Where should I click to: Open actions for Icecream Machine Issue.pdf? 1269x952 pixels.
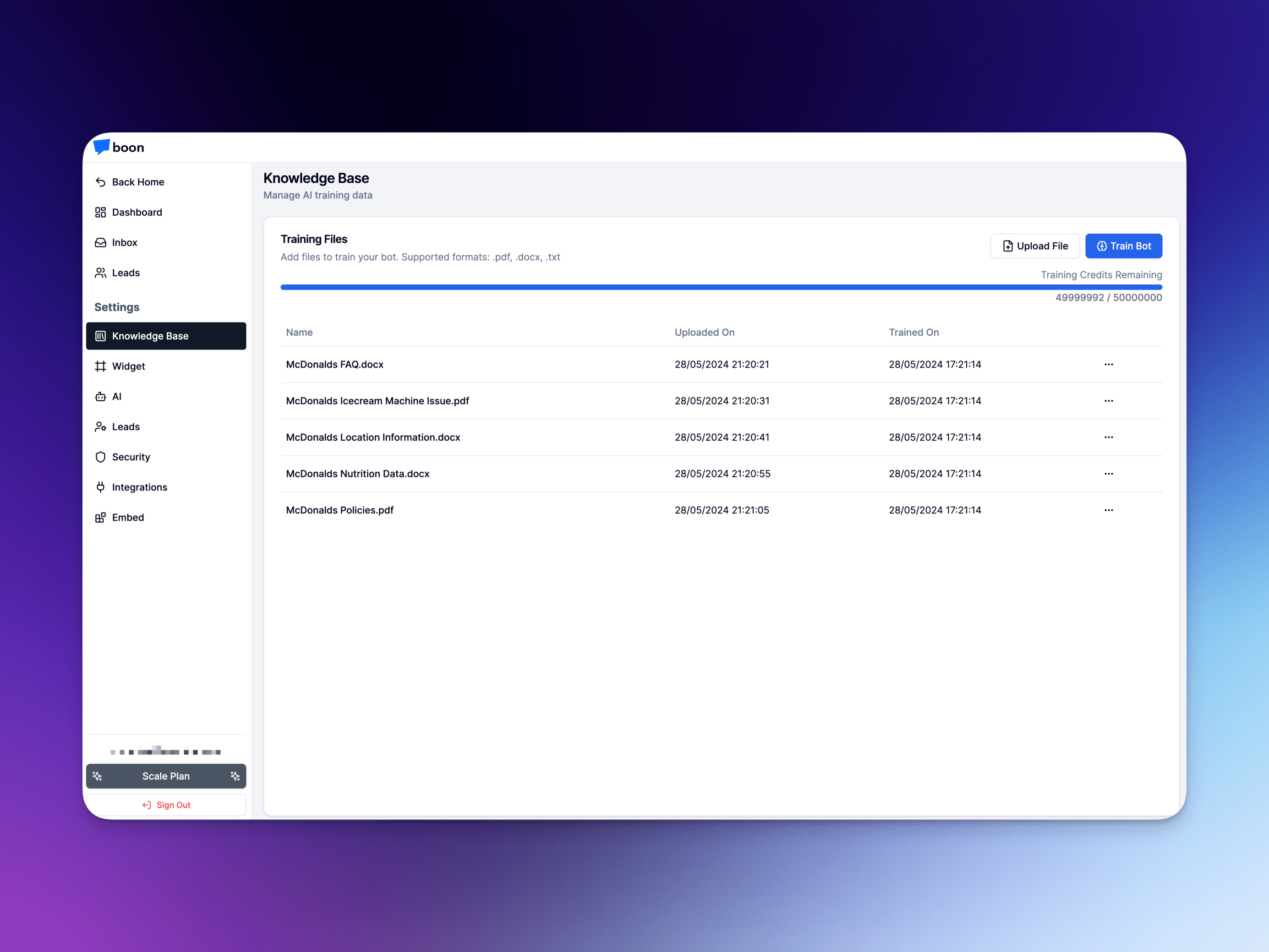click(x=1108, y=400)
